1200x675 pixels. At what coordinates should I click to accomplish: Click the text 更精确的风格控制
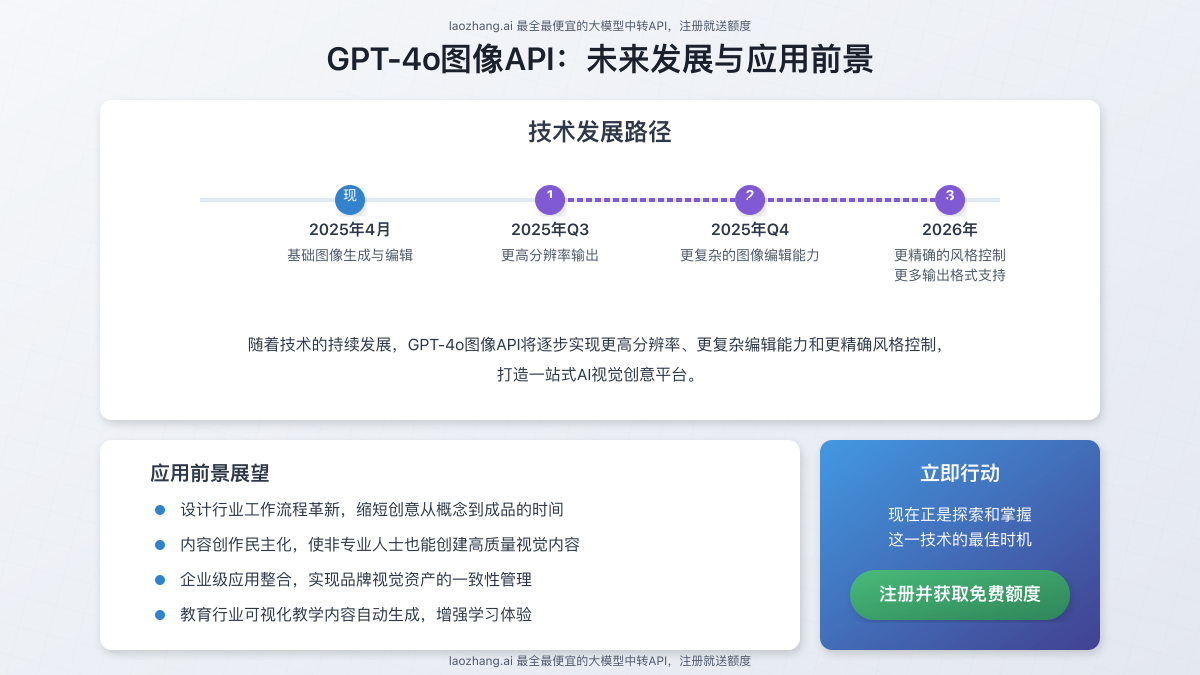[x=950, y=255]
